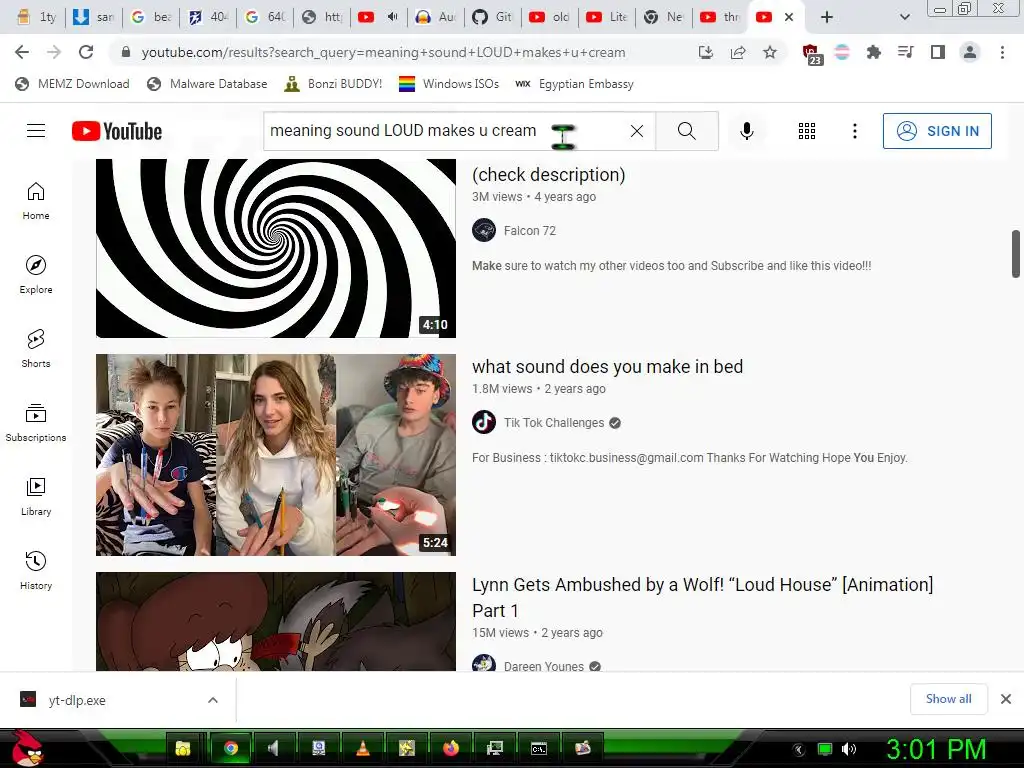Click the browser address bar URL
Image resolution: width=1024 pixels, height=768 pixels.
pyautogui.click(x=383, y=52)
